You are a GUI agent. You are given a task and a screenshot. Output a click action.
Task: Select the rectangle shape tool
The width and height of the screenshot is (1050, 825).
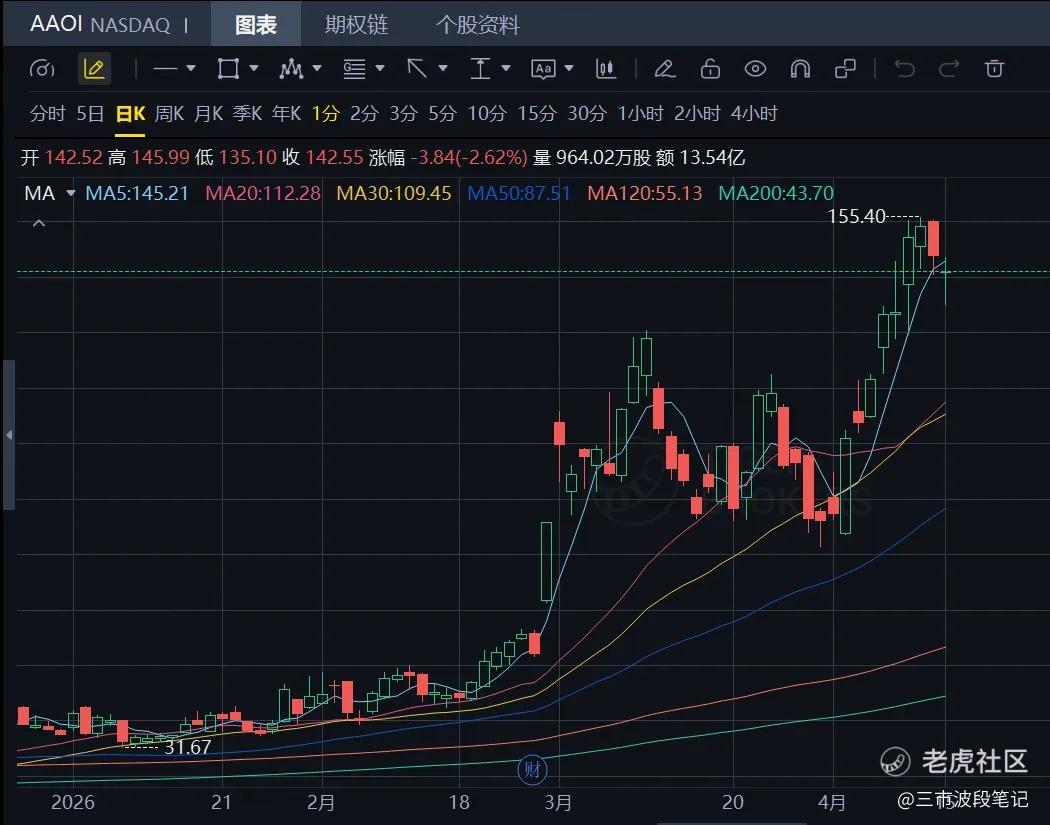(228, 68)
